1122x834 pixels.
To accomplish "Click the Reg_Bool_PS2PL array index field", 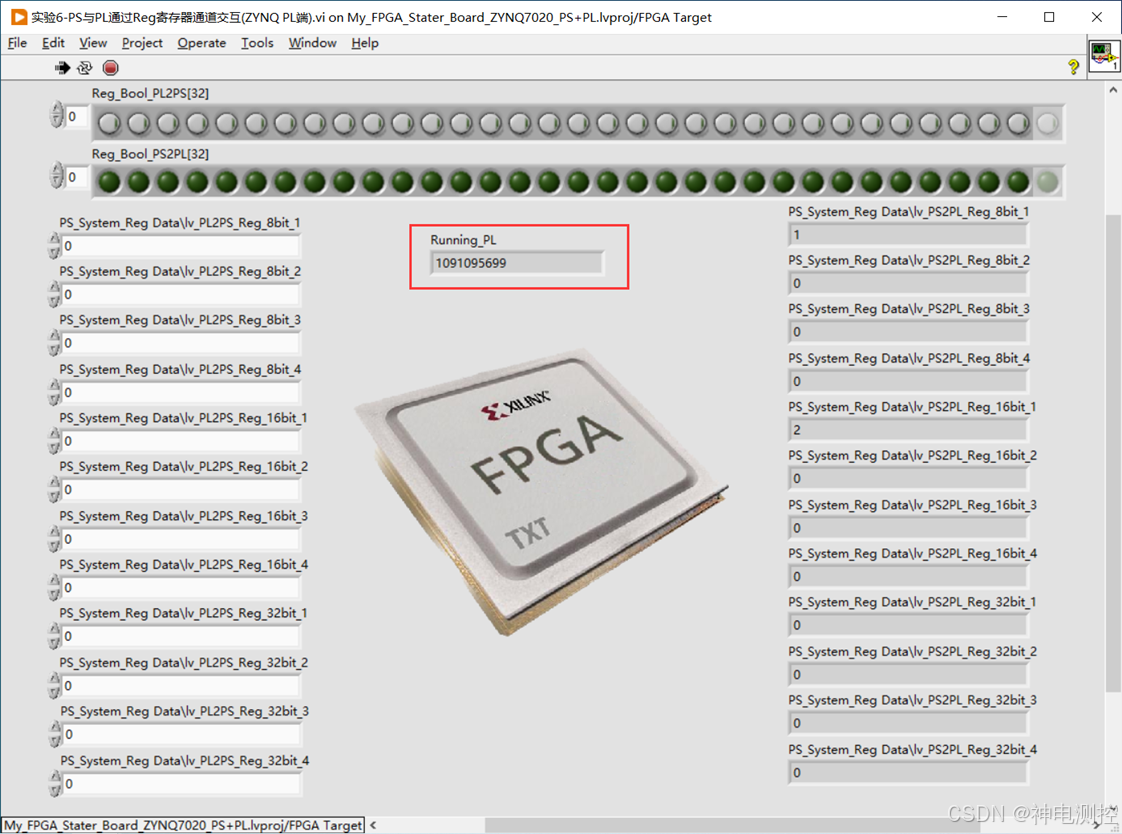I will point(76,177).
